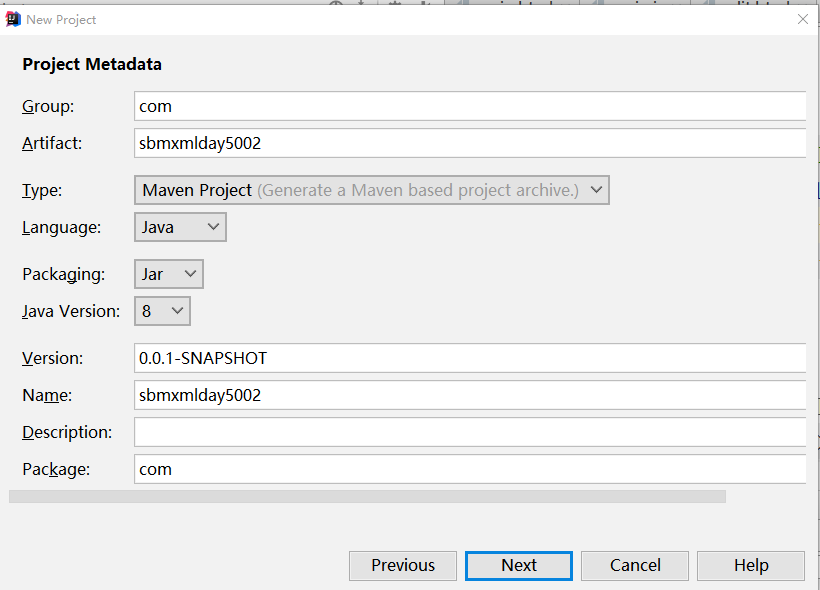Click the chevron arrow of Java Version

(177, 311)
